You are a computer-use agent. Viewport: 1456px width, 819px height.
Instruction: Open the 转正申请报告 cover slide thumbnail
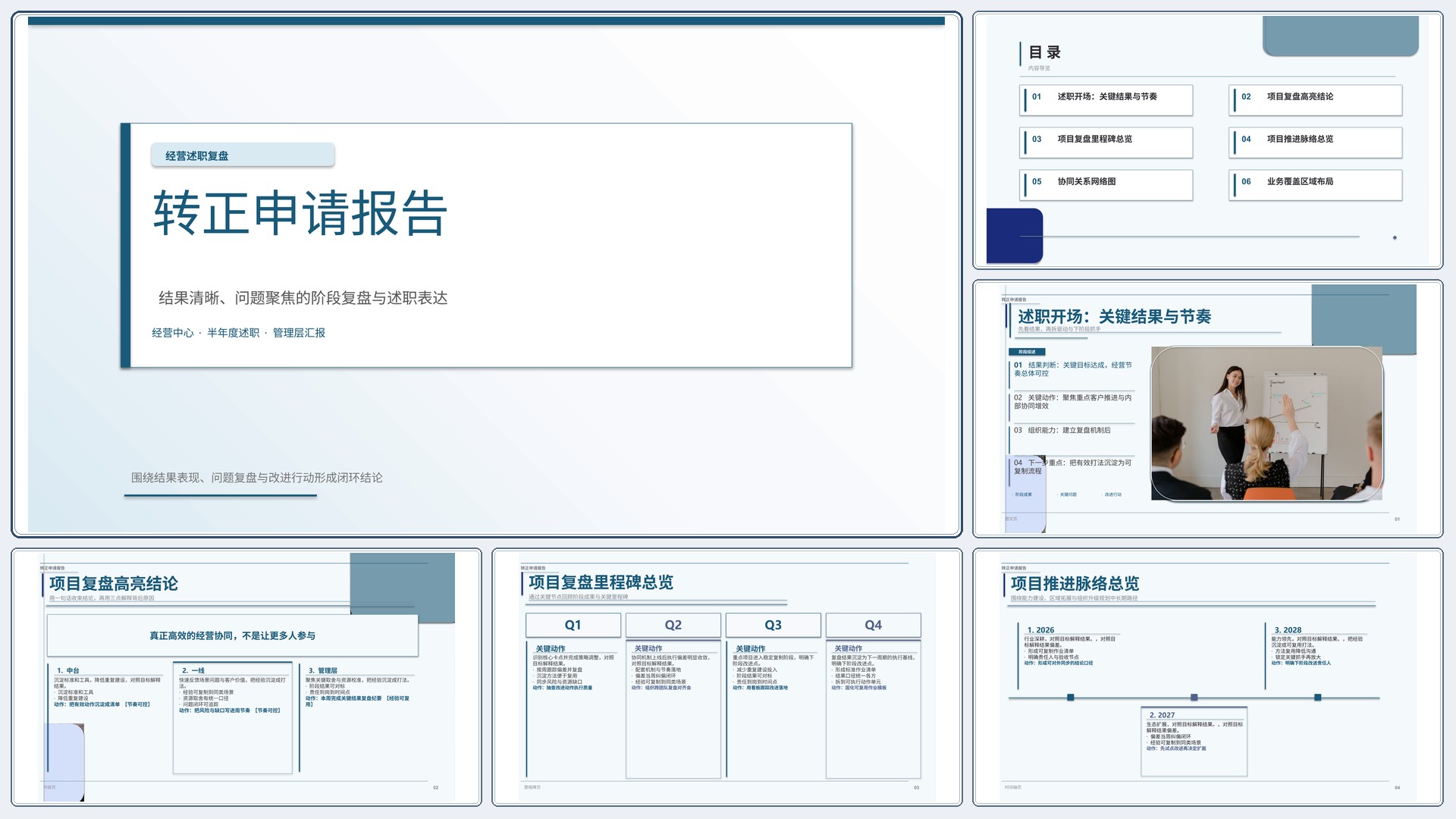click(486, 274)
